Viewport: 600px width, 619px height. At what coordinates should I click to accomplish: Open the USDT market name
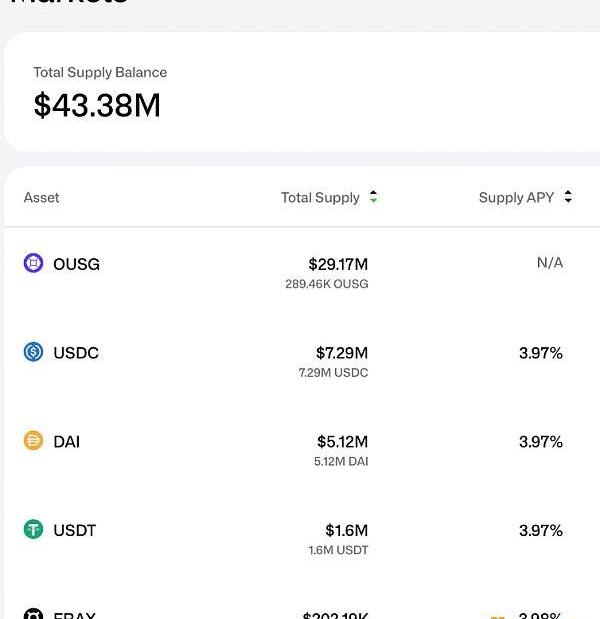pyautogui.click(x=75, y=530)
